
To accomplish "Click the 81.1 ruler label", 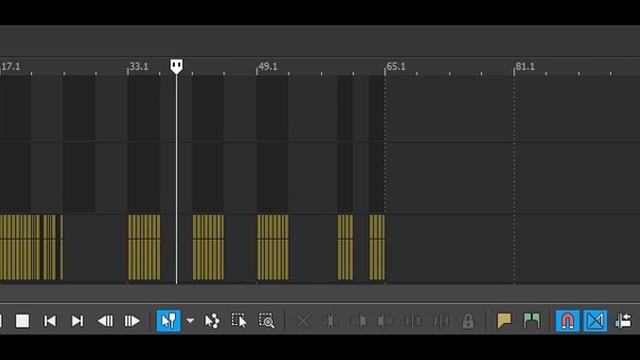I will coord(525,66).
